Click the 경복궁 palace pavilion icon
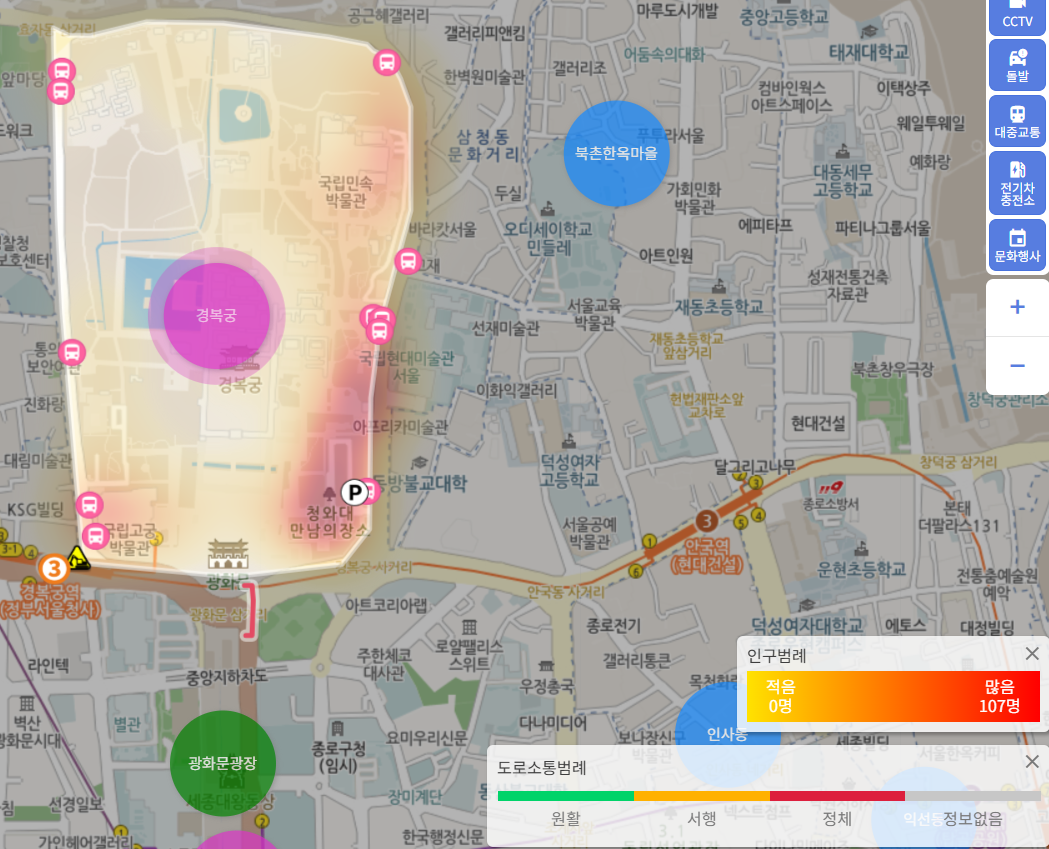 point(240,358)
